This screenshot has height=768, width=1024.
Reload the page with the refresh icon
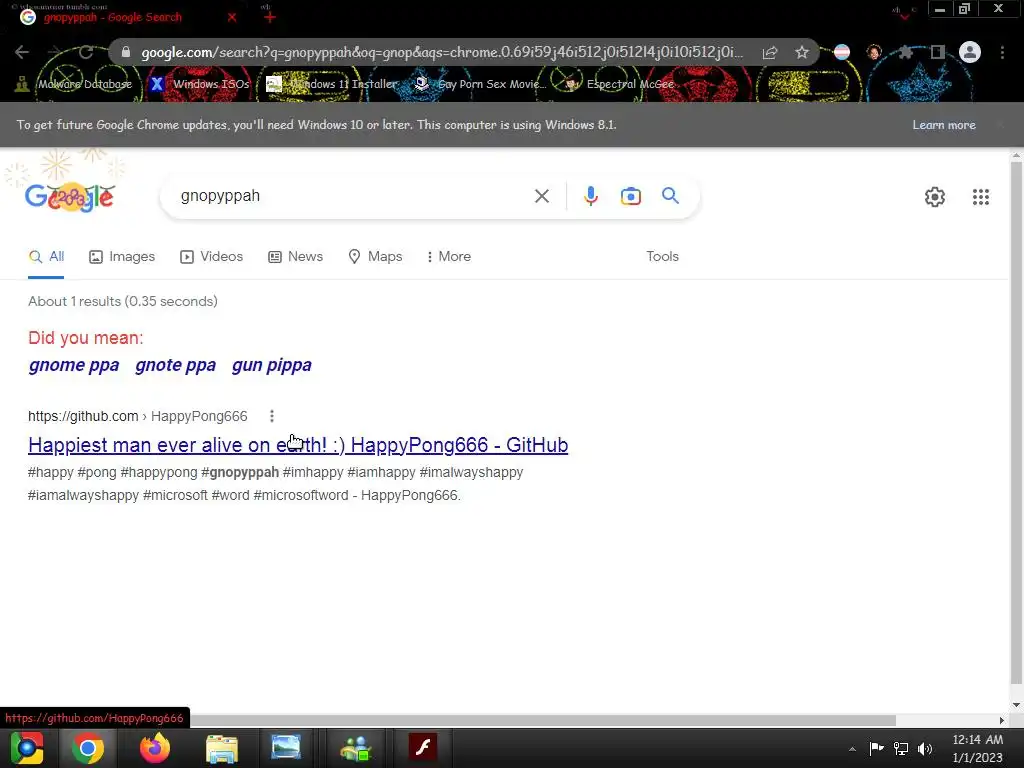pyautogui.click(x=86, y=52)
